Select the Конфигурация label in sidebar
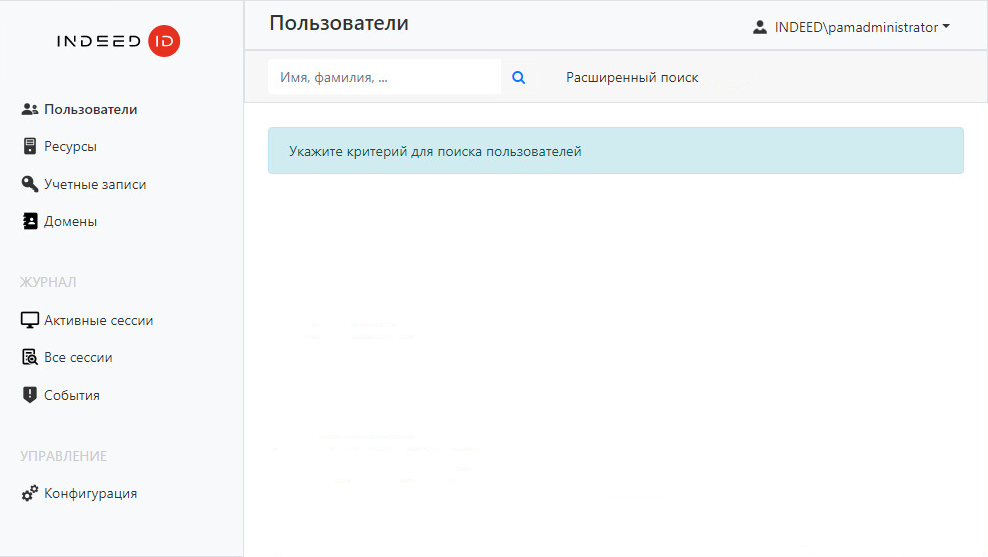This screenshot has height=557, width=988. click(x=90, y=493)
